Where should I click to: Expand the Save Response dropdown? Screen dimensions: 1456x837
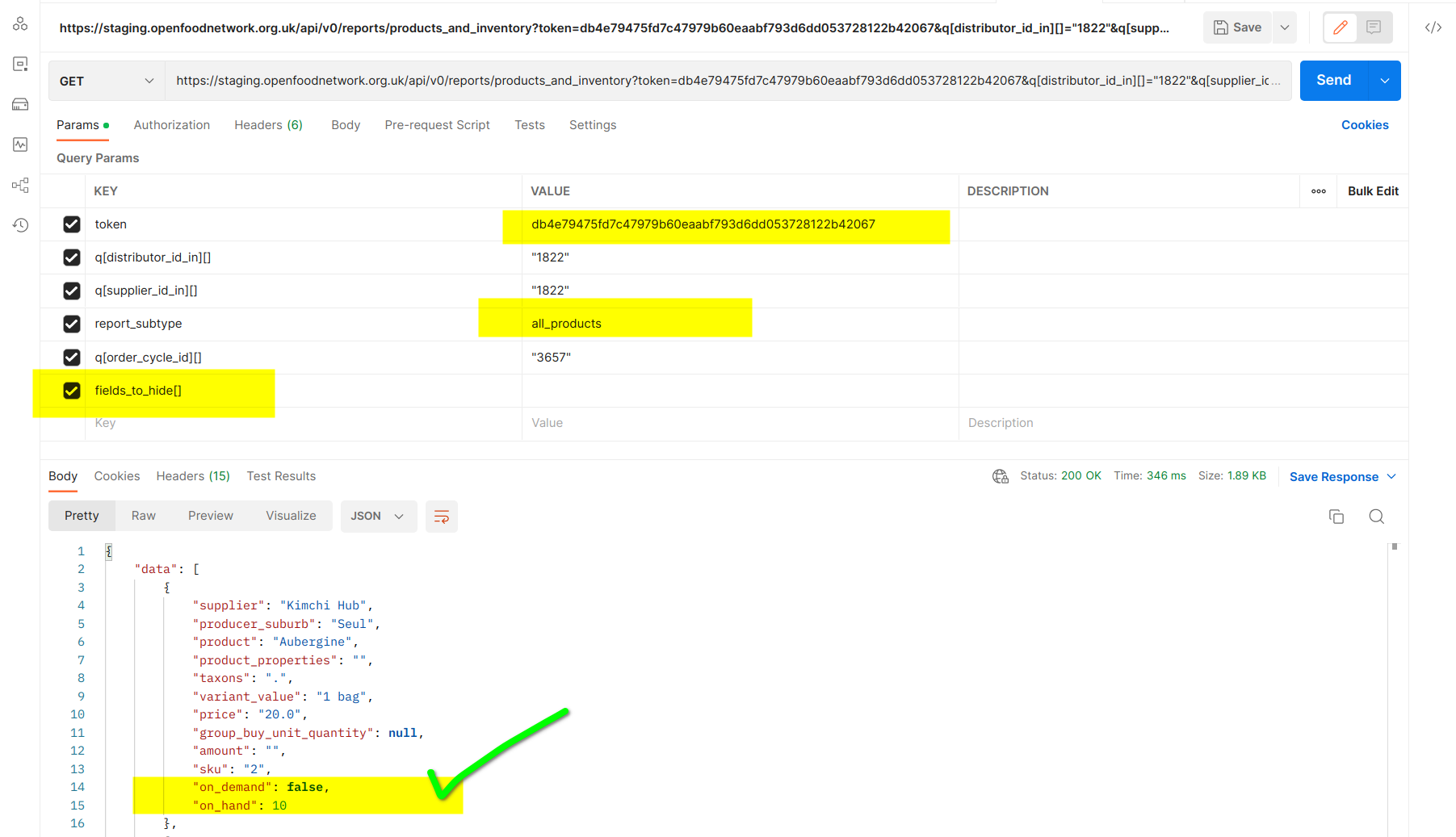coord(1392,476)
